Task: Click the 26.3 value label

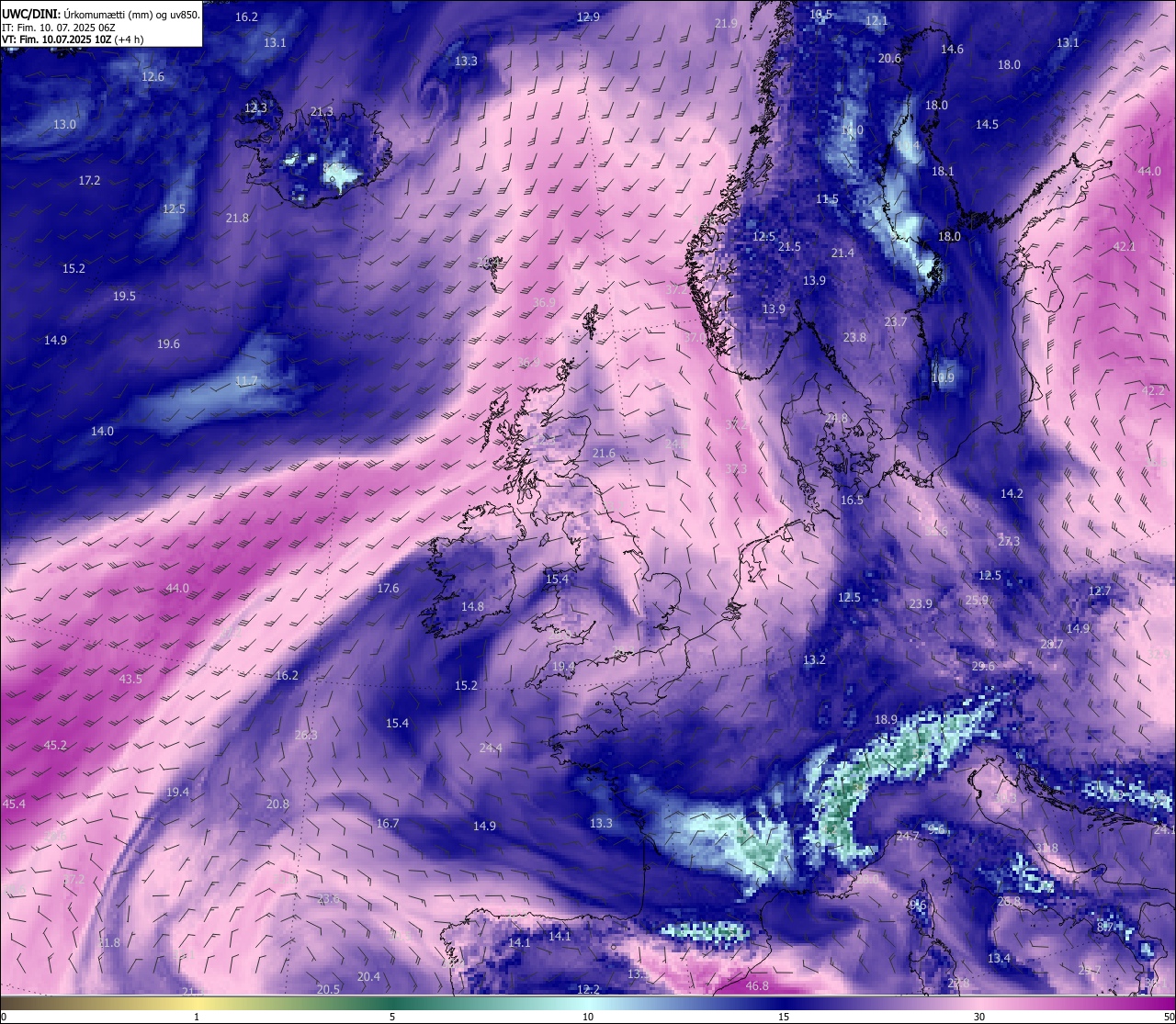Action: click(x=306, y=735)
